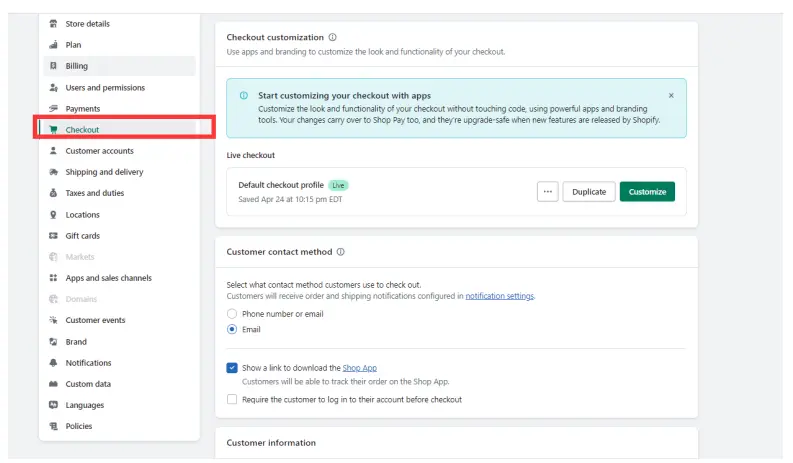Image resolution: width=793 pixels, height=463 pixels.
Task: Click the Locations pin icon
Action: click(53, 215)
